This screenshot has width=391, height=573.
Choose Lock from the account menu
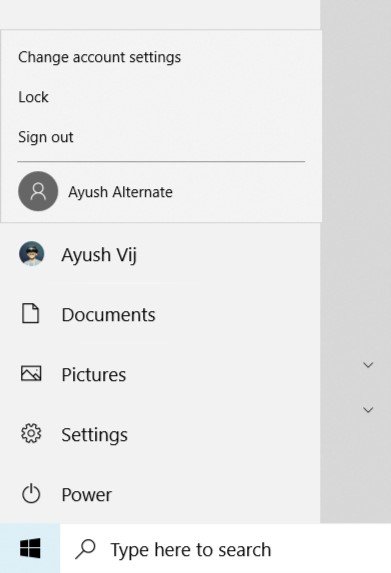[x=33, y=97]
